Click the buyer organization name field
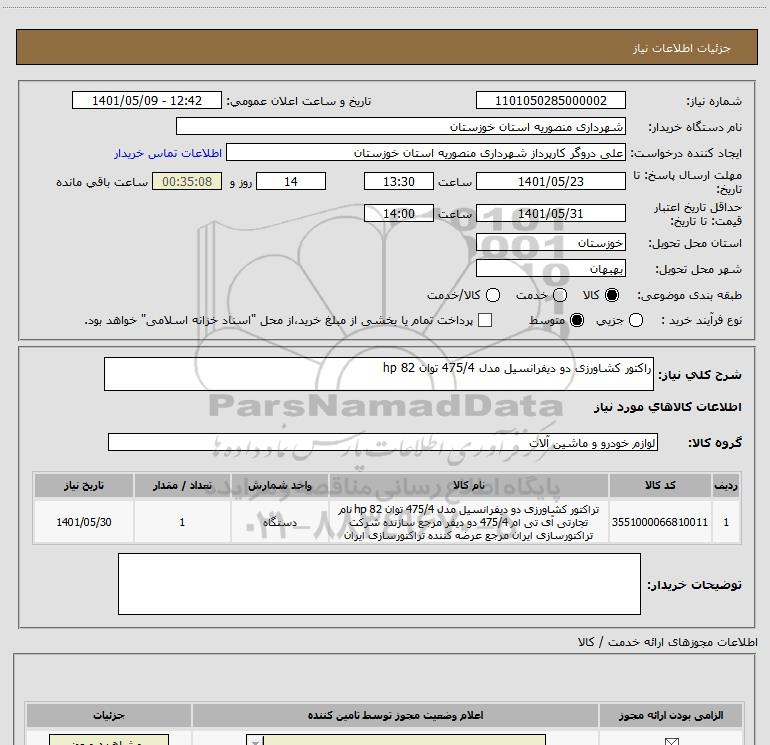 pyautogui.click(x=401, y=126)
